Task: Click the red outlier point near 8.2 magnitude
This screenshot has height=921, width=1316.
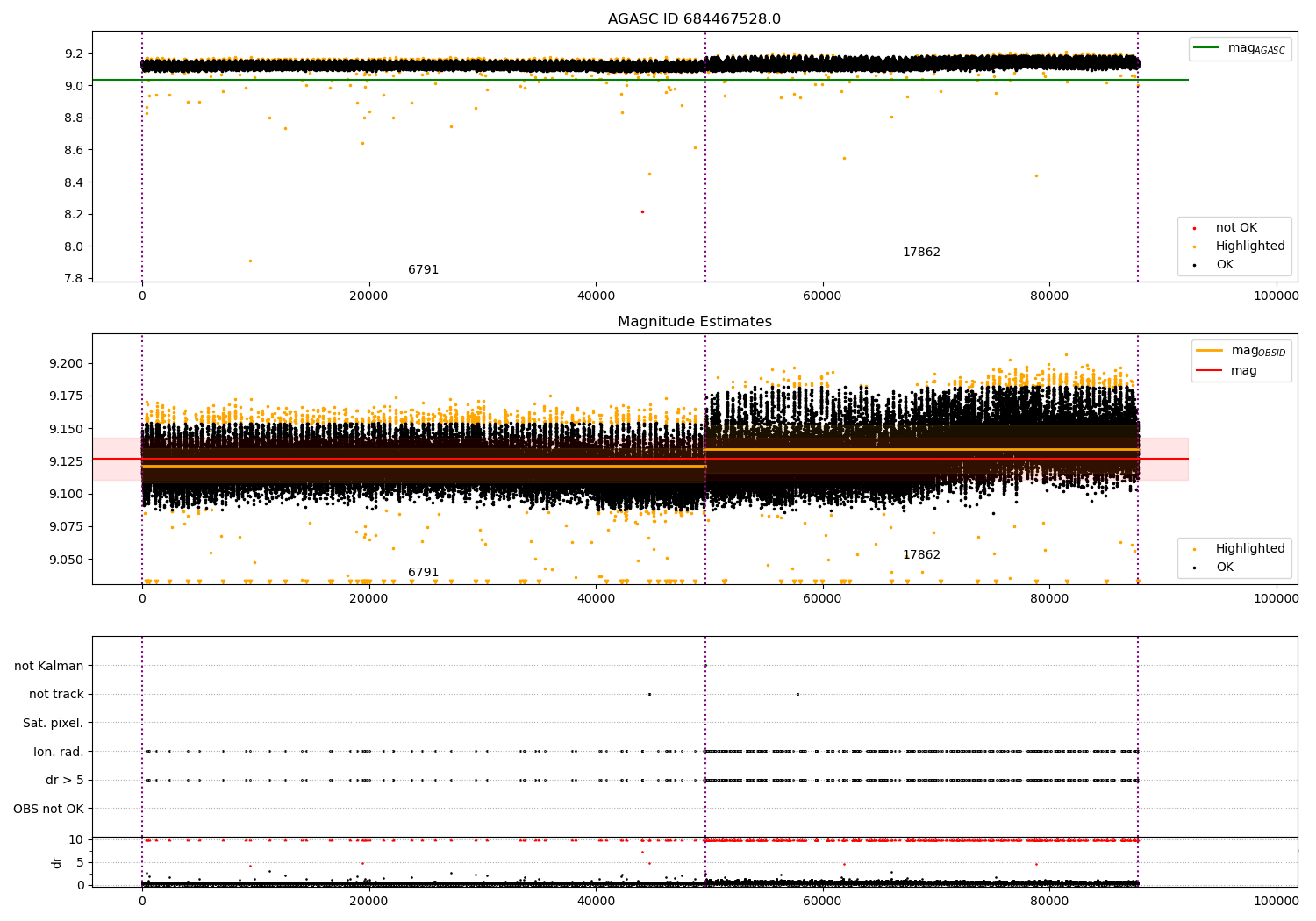Action: [642, 211]
